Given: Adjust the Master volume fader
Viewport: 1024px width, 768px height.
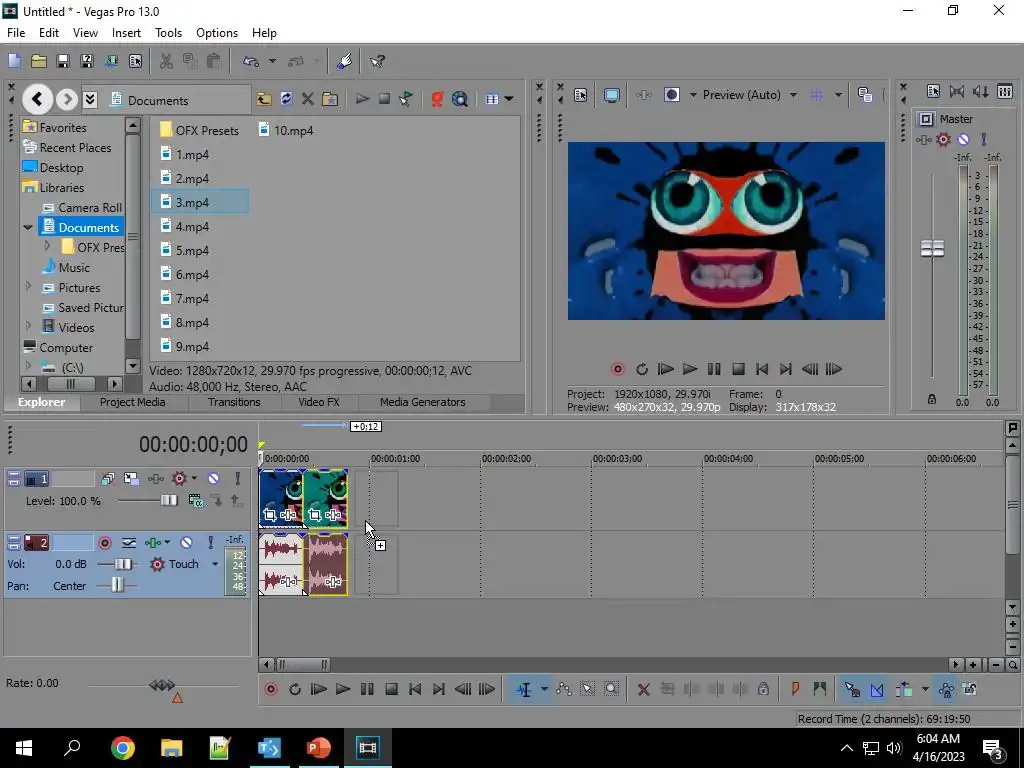Looking at the screenshot, I should (x=933, y=248).
